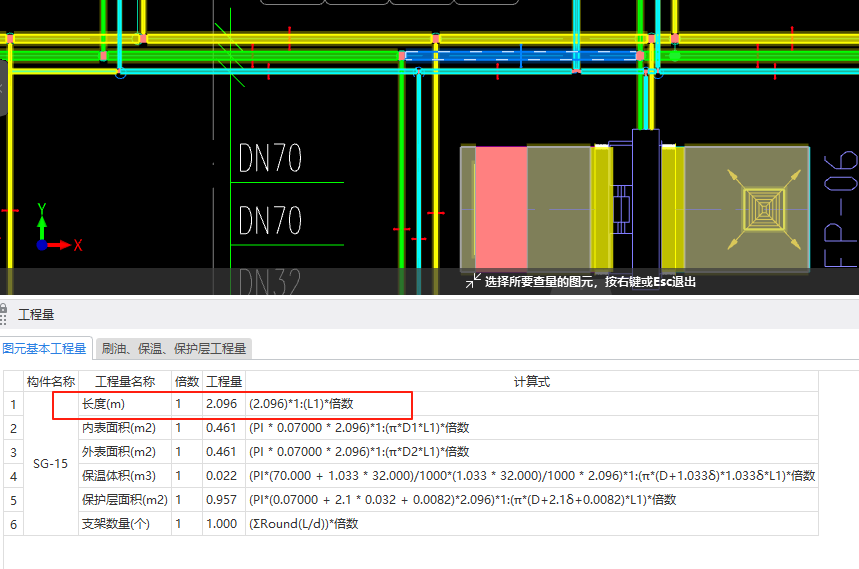Select the 外表面积(m2) cell
This screenshot has height=569, width=859.
125,452
